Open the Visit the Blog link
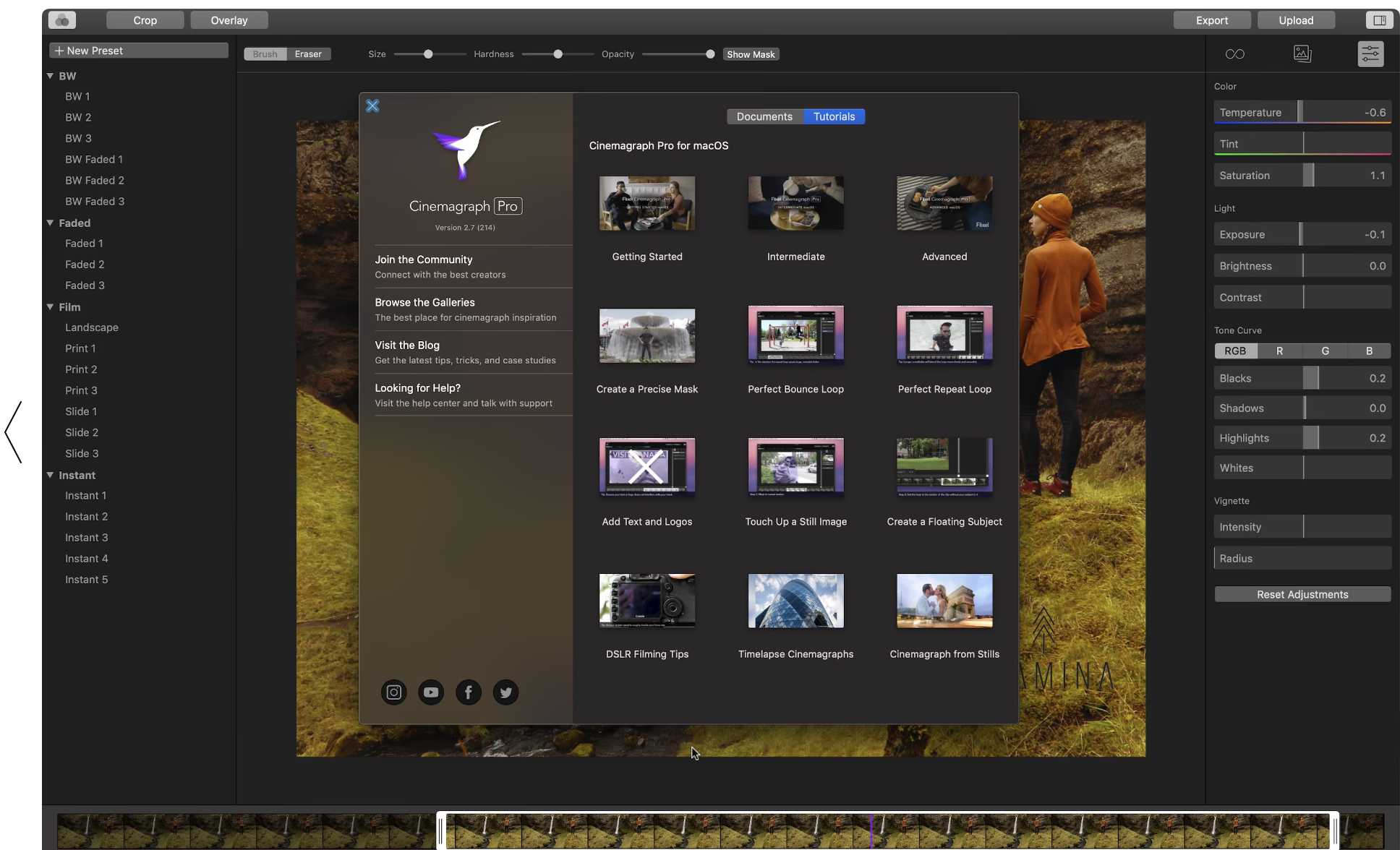Viewport: 1400px width, 850px height. coord(407,345)
